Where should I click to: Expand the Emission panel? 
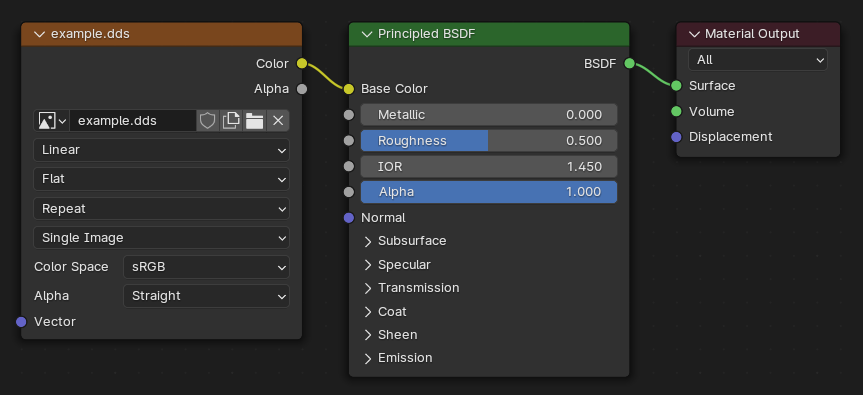368,359
